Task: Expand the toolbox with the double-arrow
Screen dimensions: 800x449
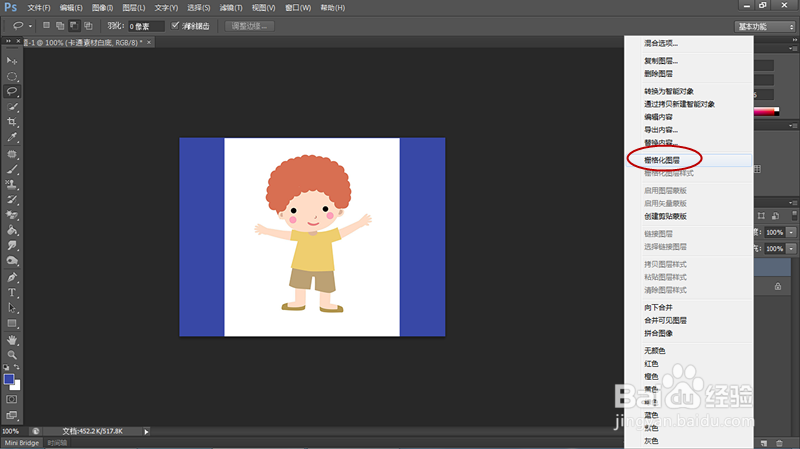Action: (x=8, y=41)
